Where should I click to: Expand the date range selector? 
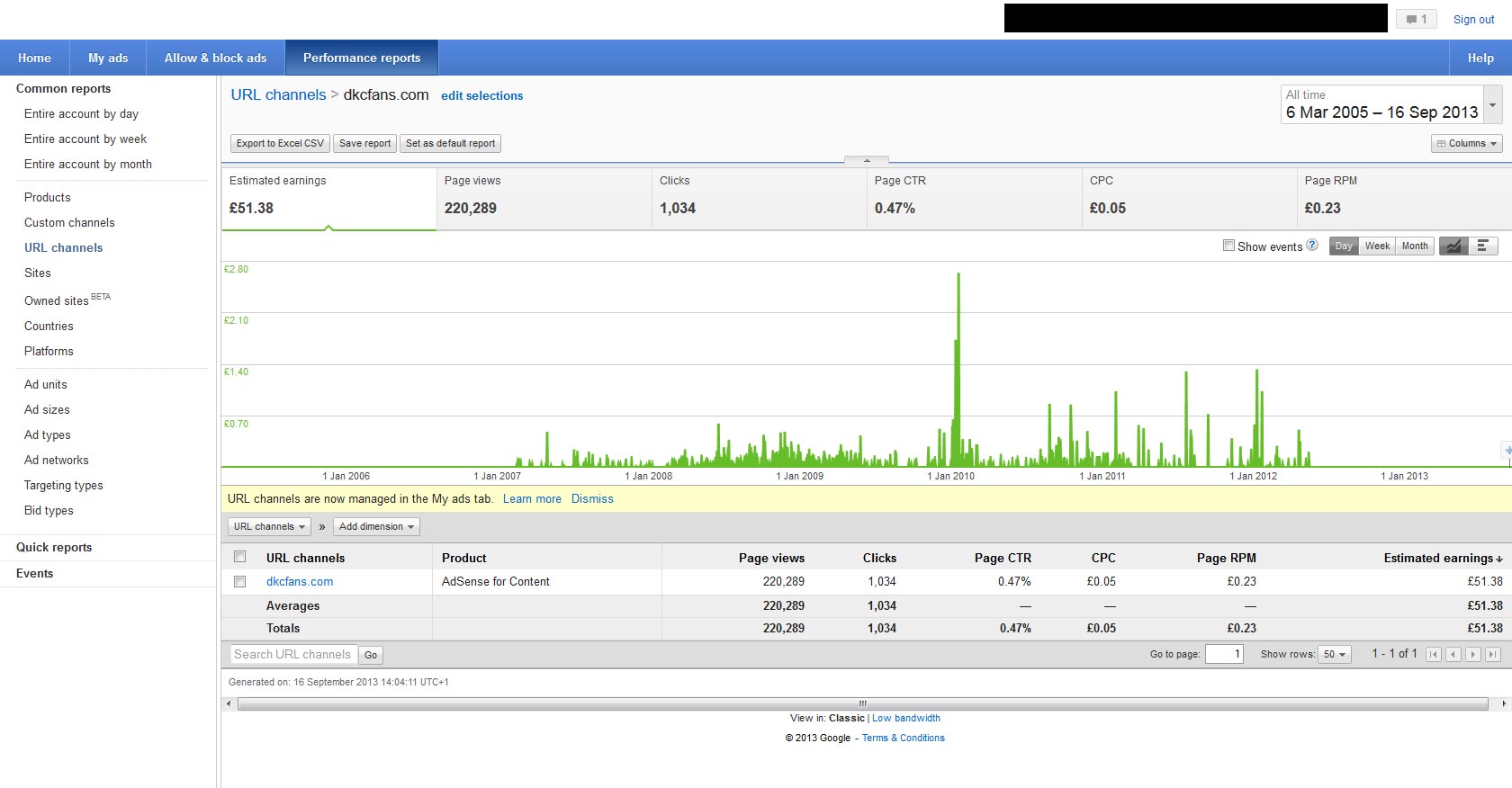click(x=1492, y=104)
